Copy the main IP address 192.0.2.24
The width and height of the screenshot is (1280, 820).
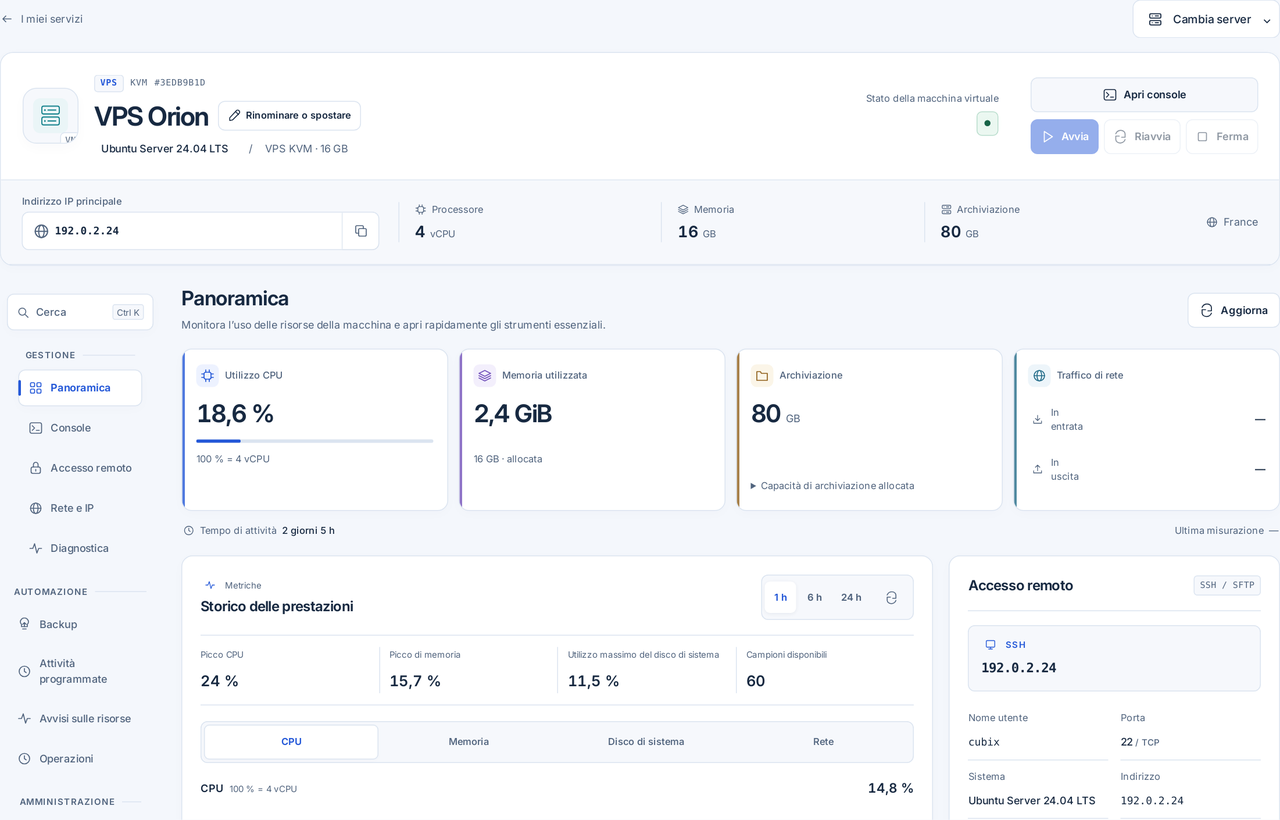361,231
